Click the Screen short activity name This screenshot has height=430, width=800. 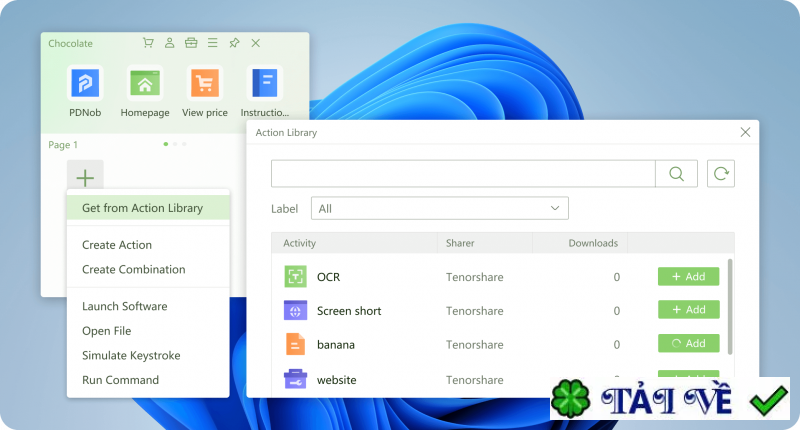point(349,311)
